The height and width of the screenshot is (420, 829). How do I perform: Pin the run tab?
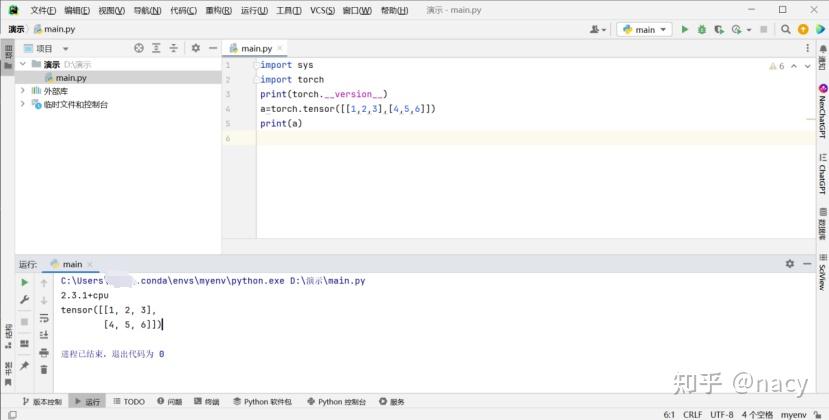(24, 366)
